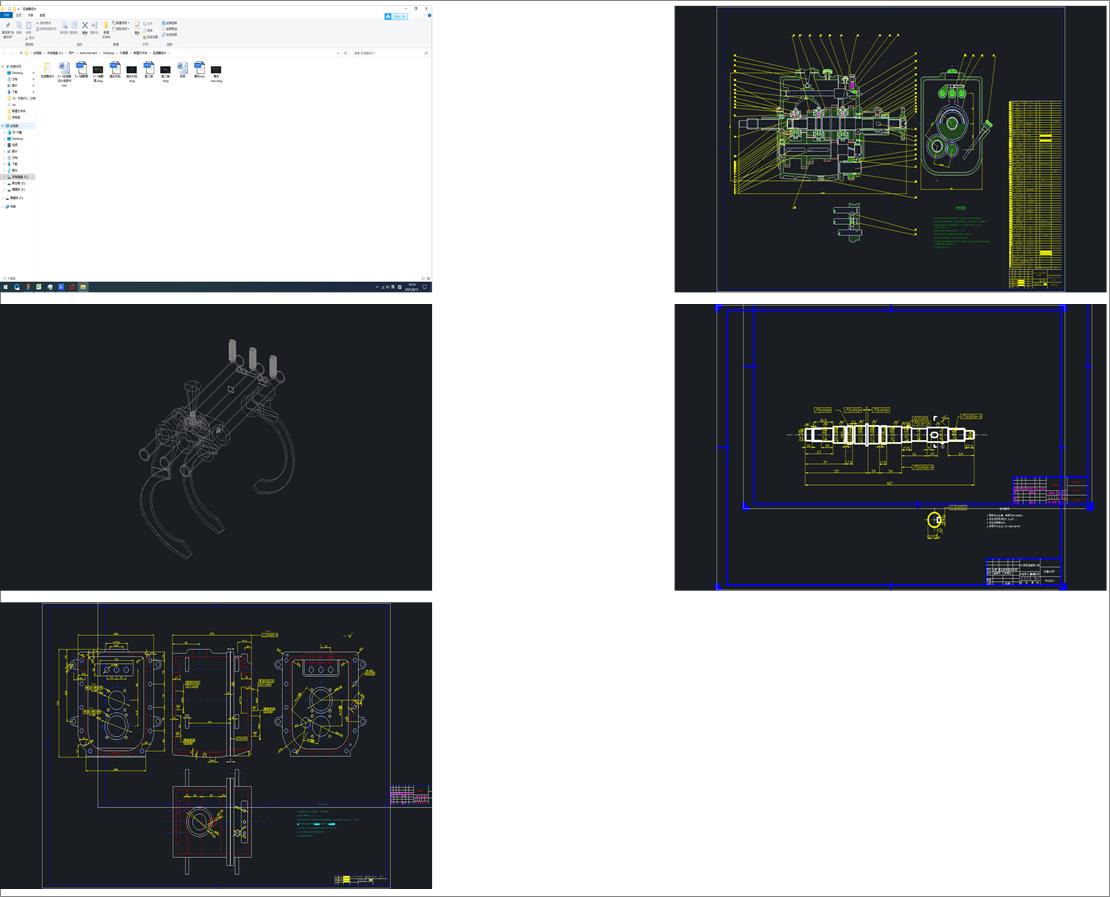This screenshot has width=1110, height=897.
Task: Select highlighted Local Disk C in sidebar
Action: point(18,177)
